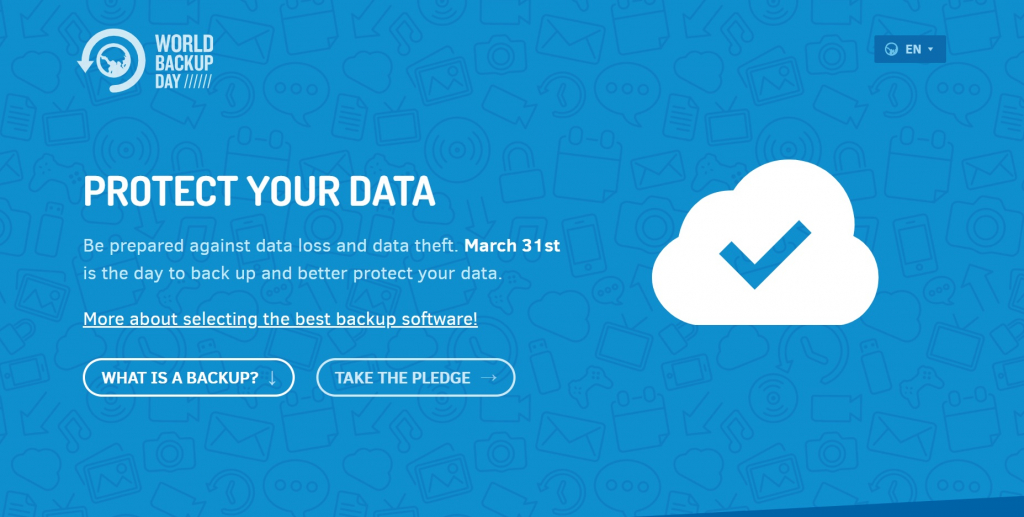This screenshot has width=1024, height=517.
Task: Open the EN language dropdown
Action: pos(909,49)
